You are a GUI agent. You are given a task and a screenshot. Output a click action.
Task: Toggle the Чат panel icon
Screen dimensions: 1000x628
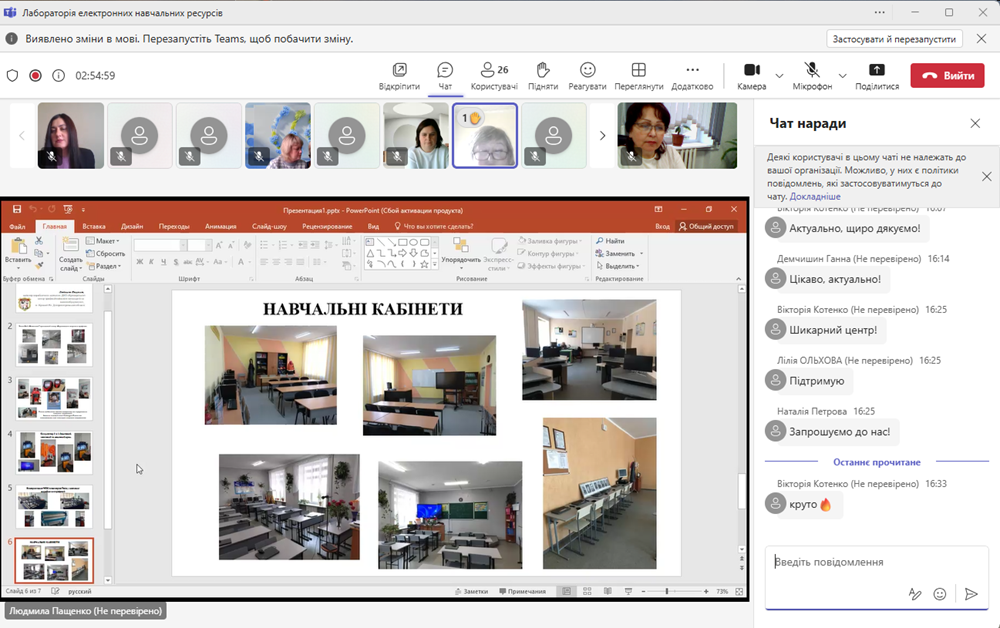[x=445, y=70]
